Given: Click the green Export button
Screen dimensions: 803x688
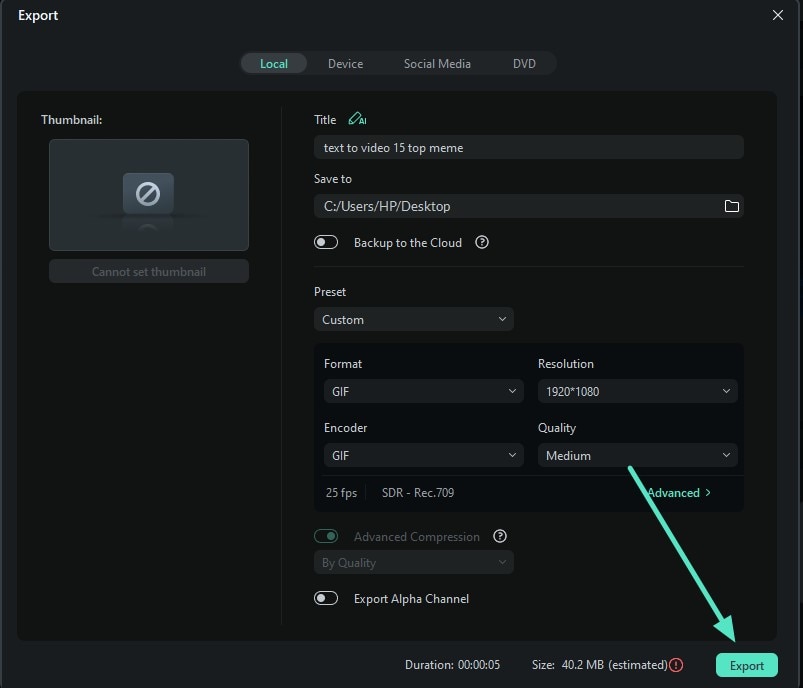Looking at the screenshot, I should click(x=746, y=665).
